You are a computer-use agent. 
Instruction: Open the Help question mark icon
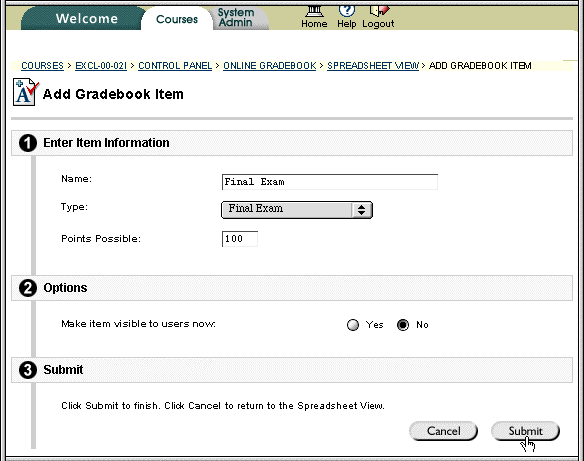pos(347,11)
